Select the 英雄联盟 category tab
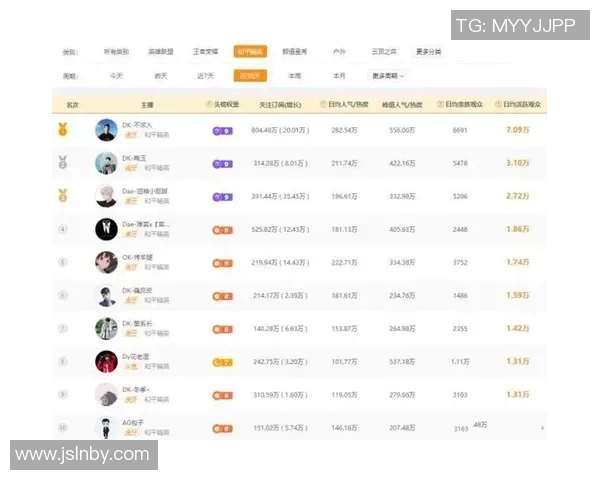This screenshot has width=600, height=480. click(161, 51)
